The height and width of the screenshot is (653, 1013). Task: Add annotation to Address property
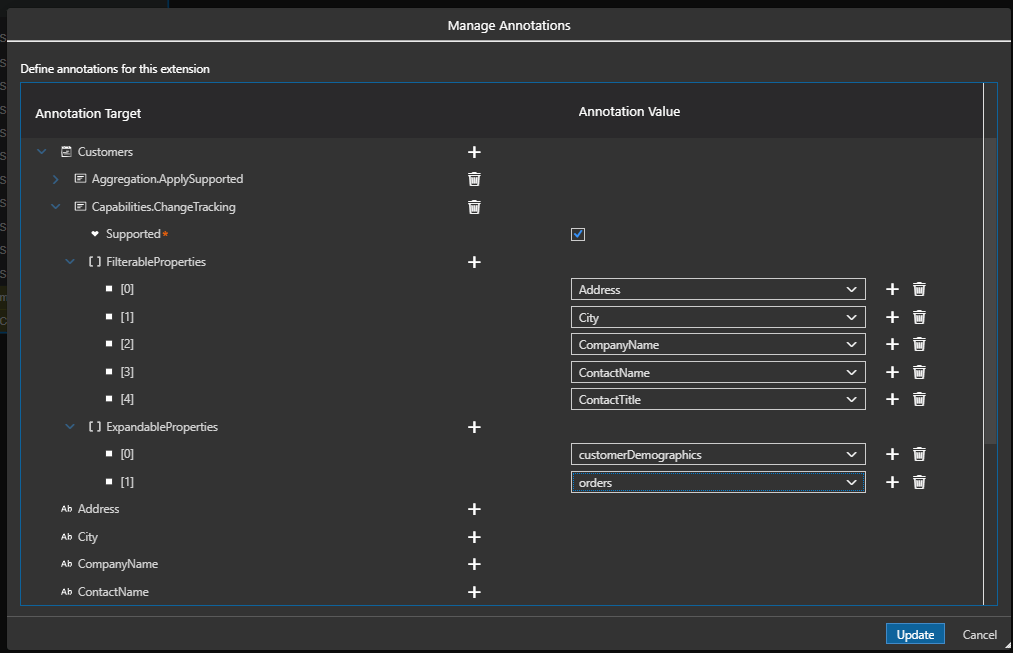pyautogui.click(x=474, y=509)
